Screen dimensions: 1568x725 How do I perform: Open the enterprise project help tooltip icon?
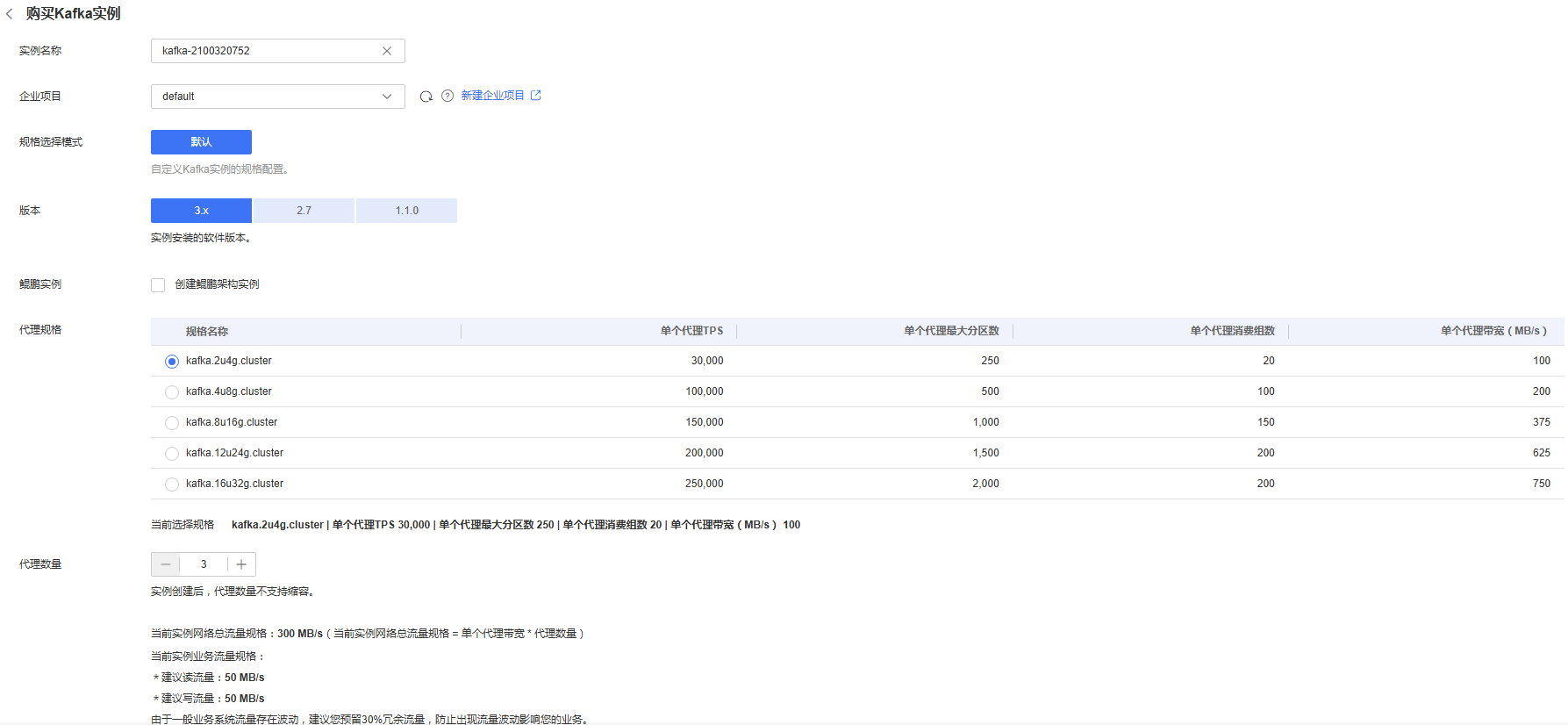click(447, 96)
